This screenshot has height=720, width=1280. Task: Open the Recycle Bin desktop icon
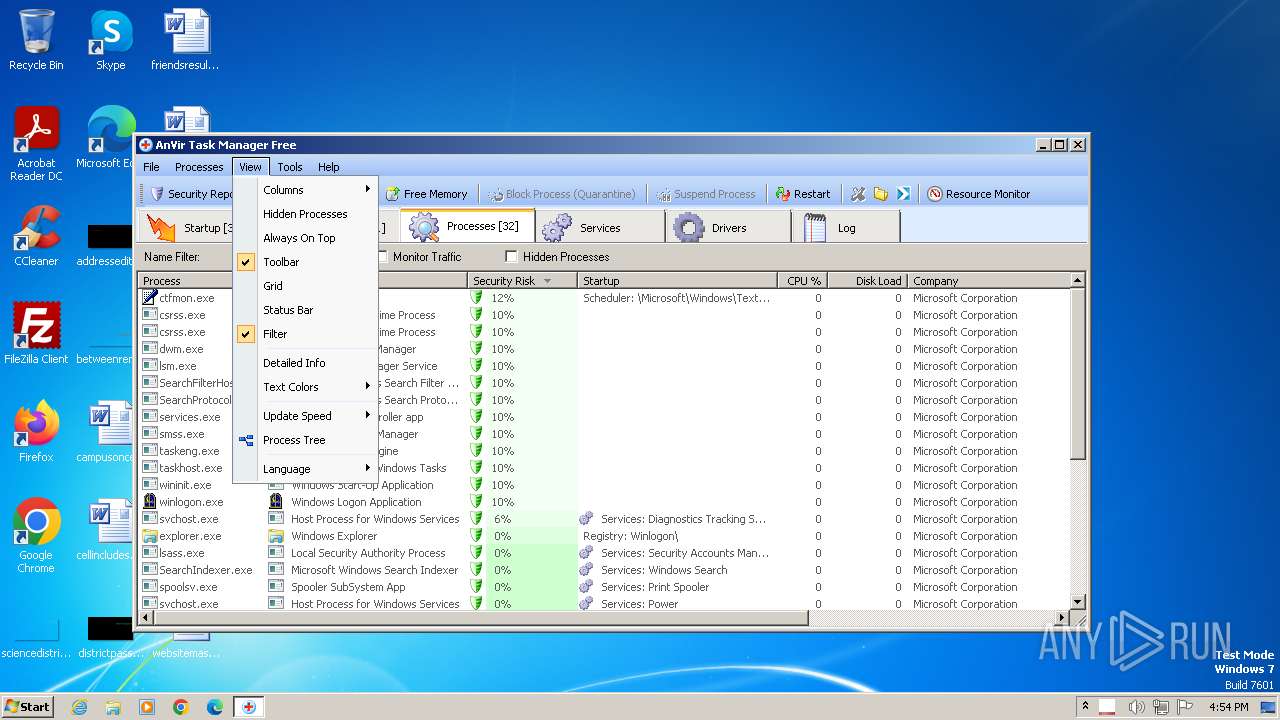click(36, 41)
